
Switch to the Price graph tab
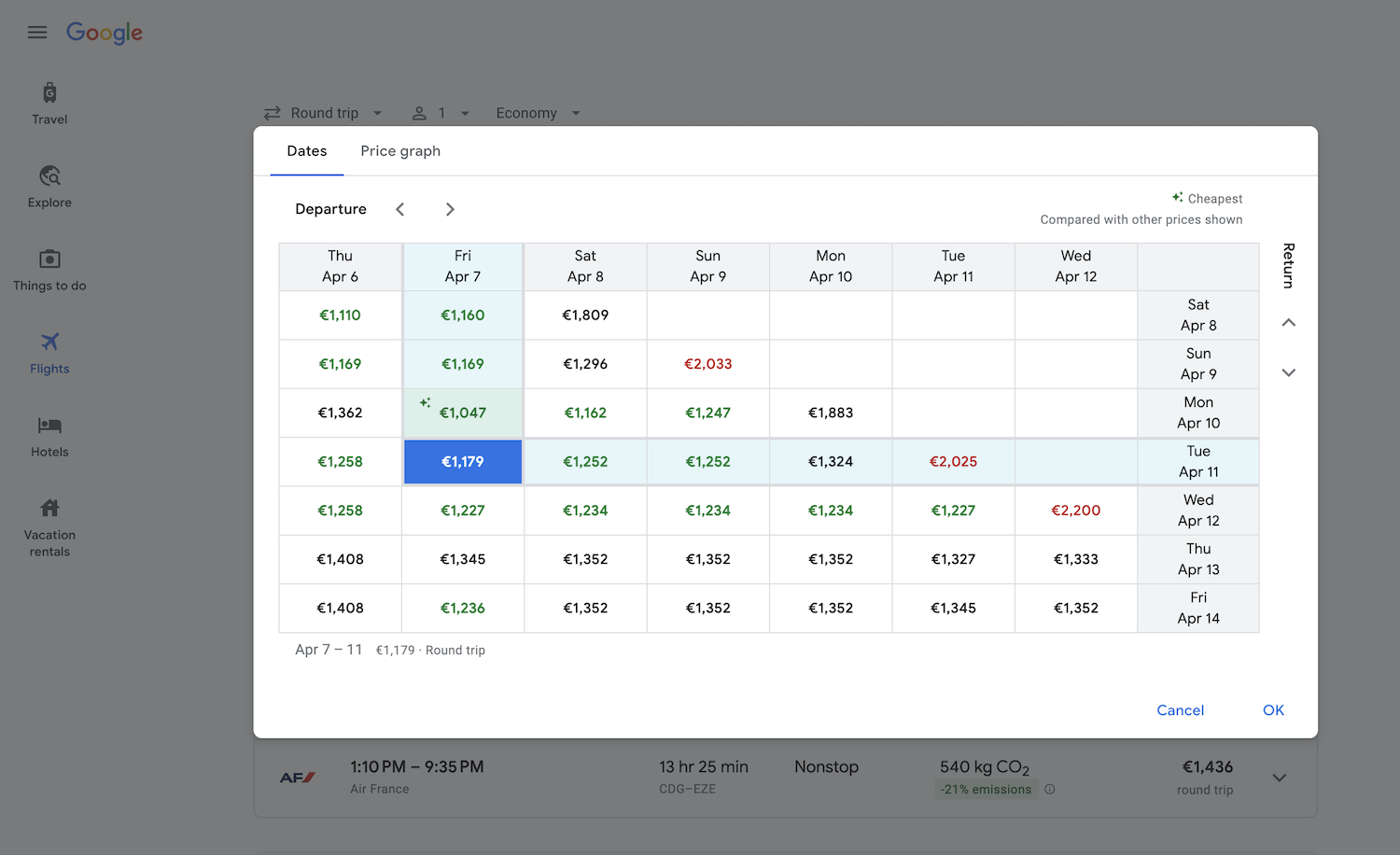[400, 151]
